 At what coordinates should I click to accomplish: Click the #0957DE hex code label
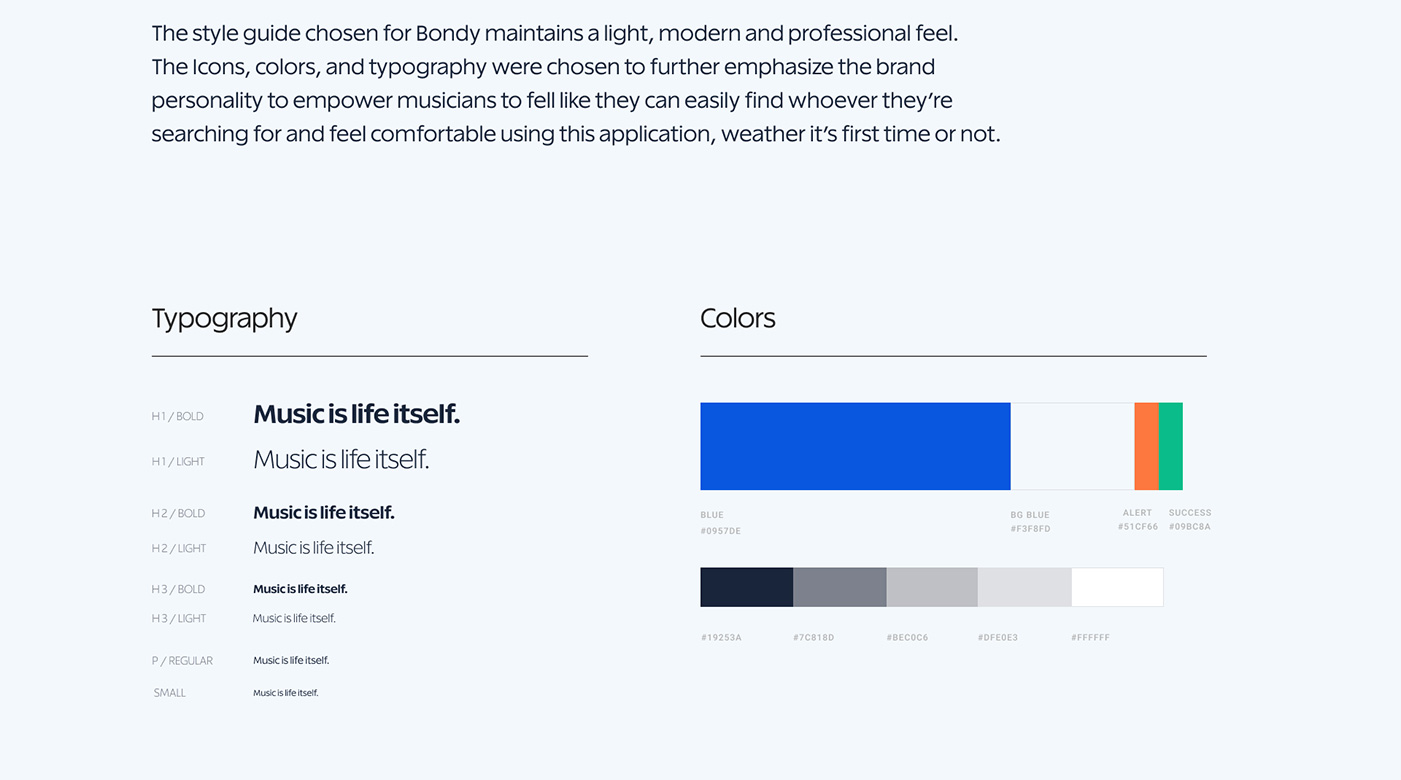pyautogui.click(x=721, y=531)
